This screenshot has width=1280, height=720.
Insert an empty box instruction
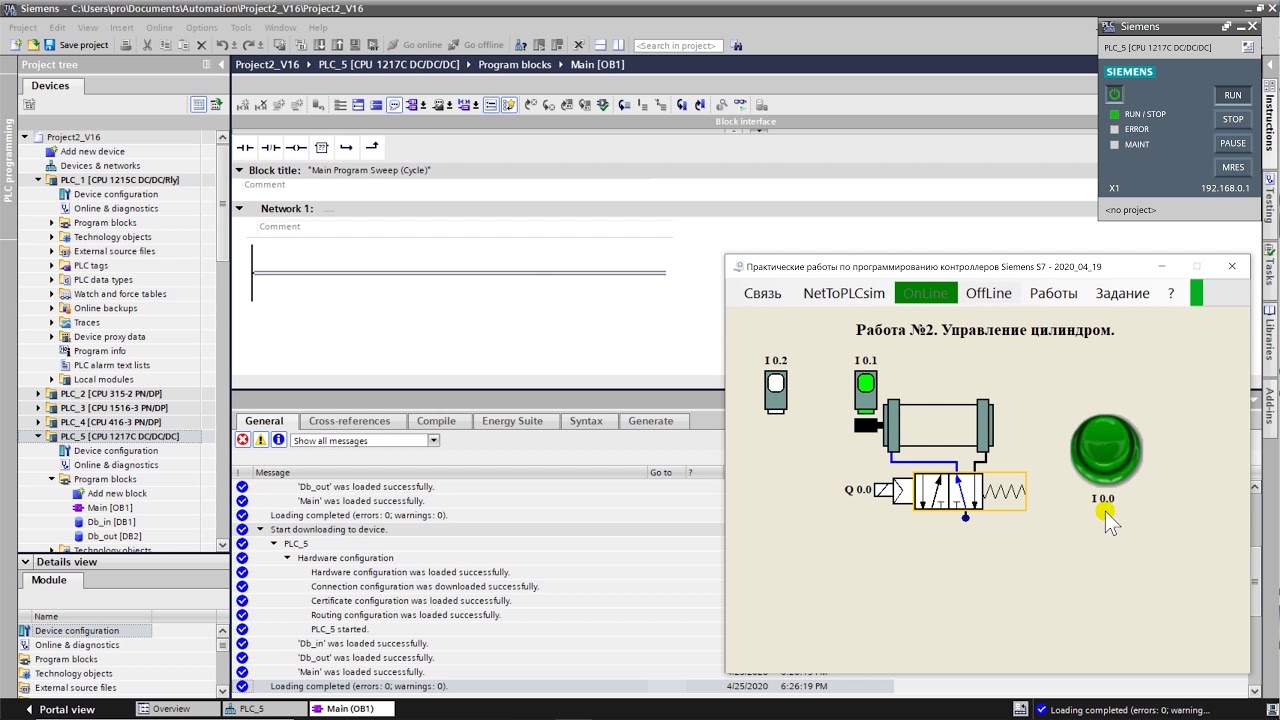click(x=321, y=148)
